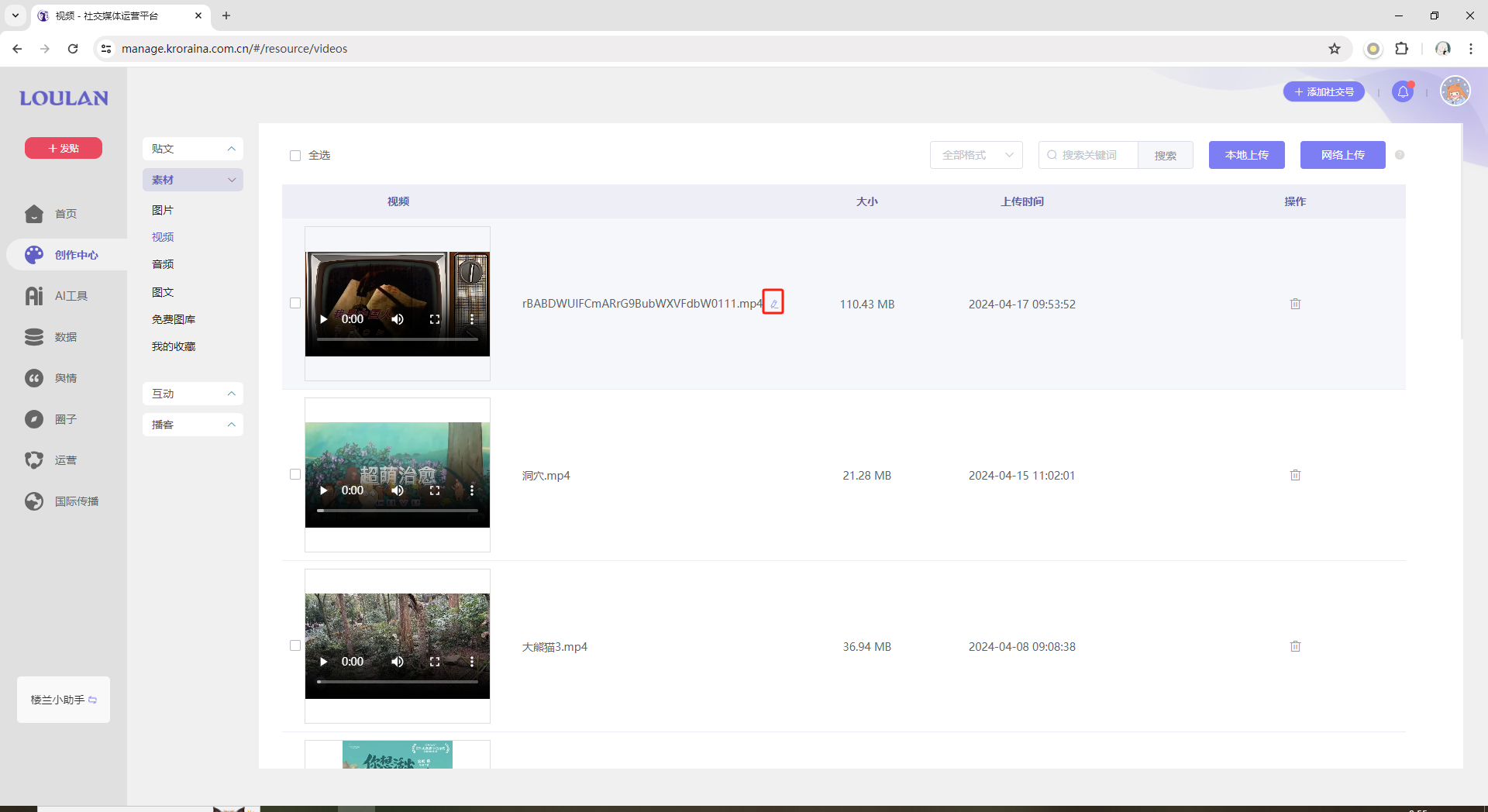Bookmark this page with the star icon
The height and width of the screenshot is (812, 1488).
point(1335,49)
